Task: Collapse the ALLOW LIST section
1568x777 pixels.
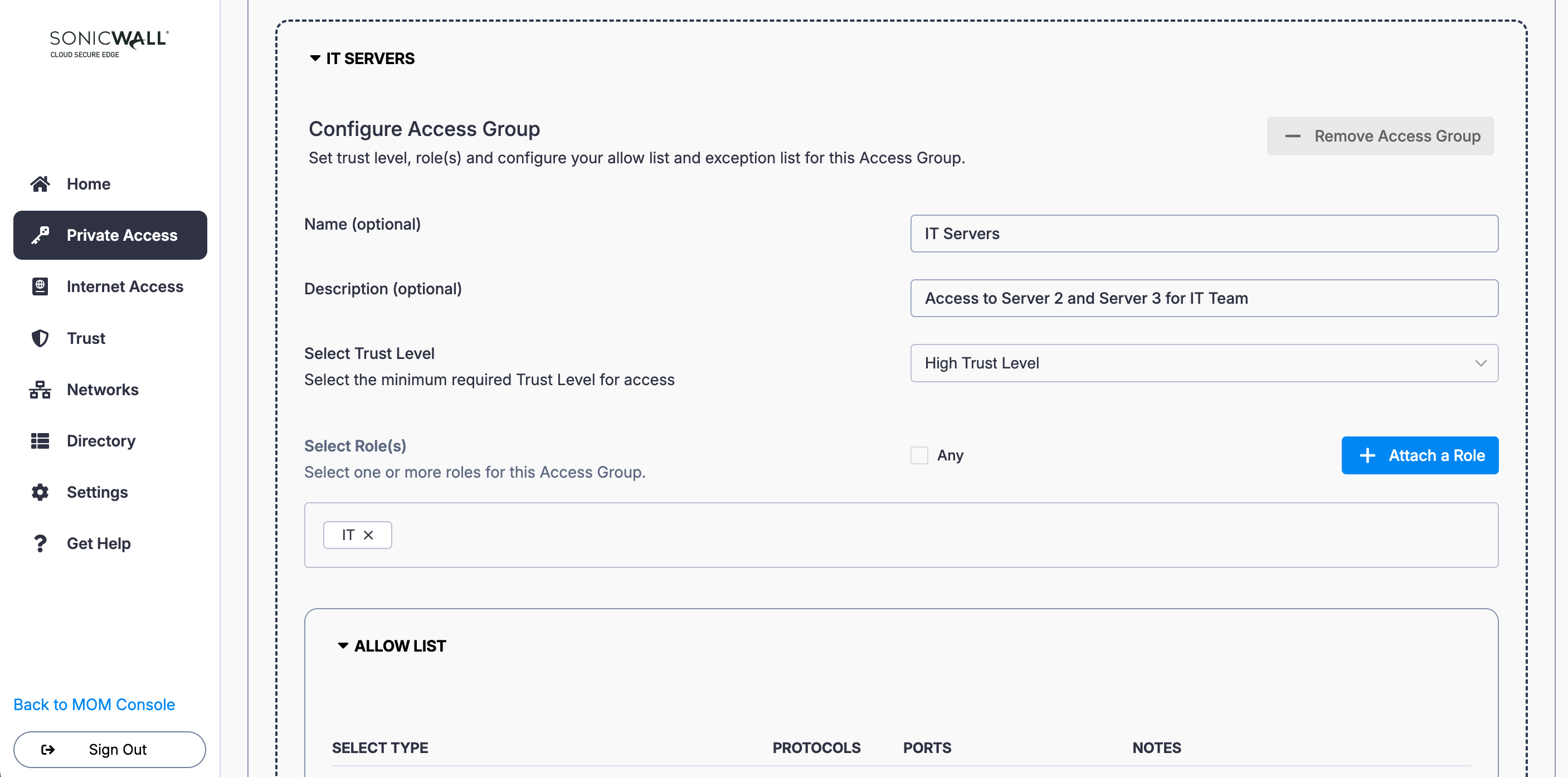Action: (x=343, y=645)
